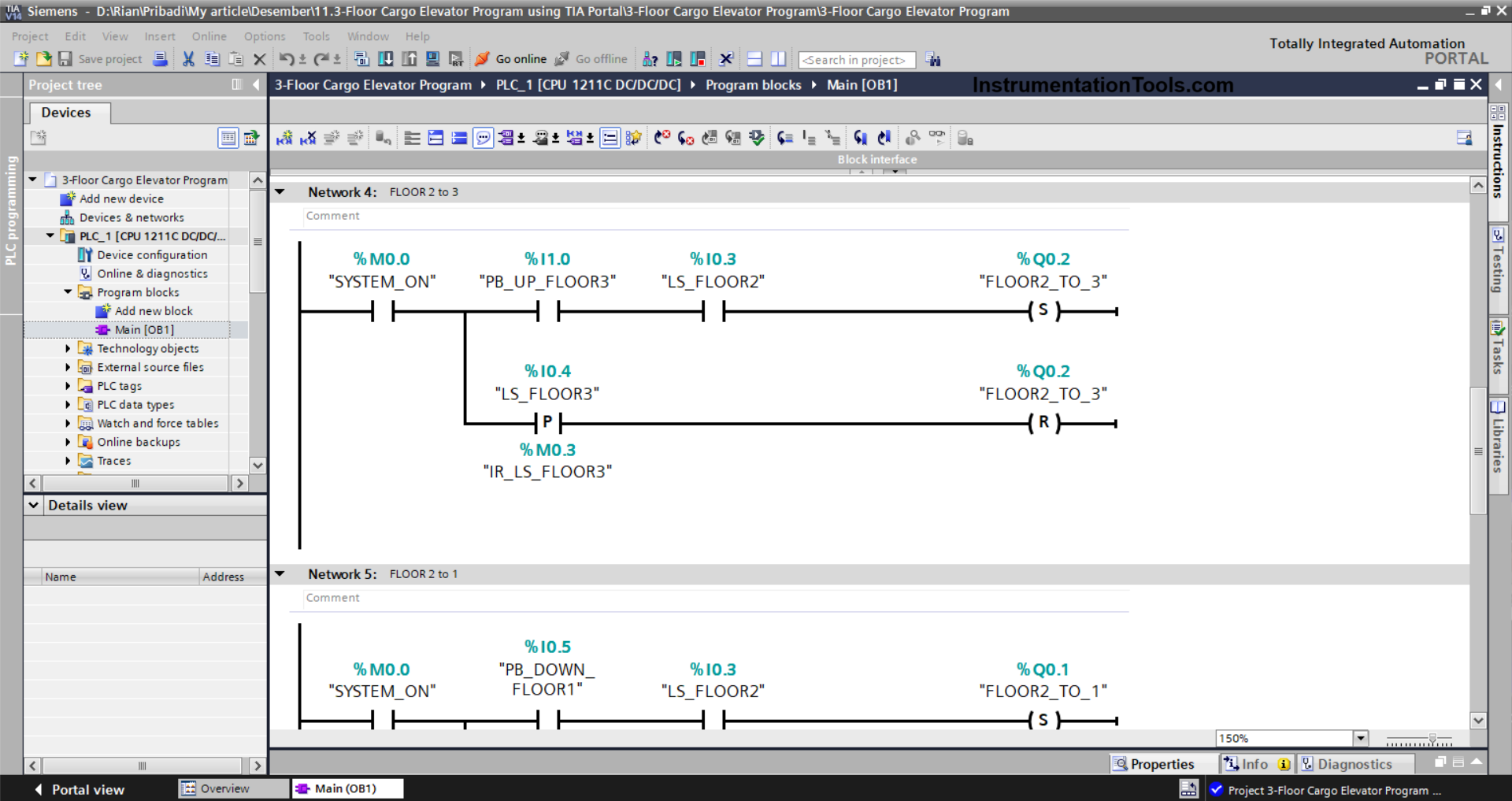Print using the printer toolbar icon
Viewport: 1512px width, 801px height.
pyautogui.click(x=160, y=59)
